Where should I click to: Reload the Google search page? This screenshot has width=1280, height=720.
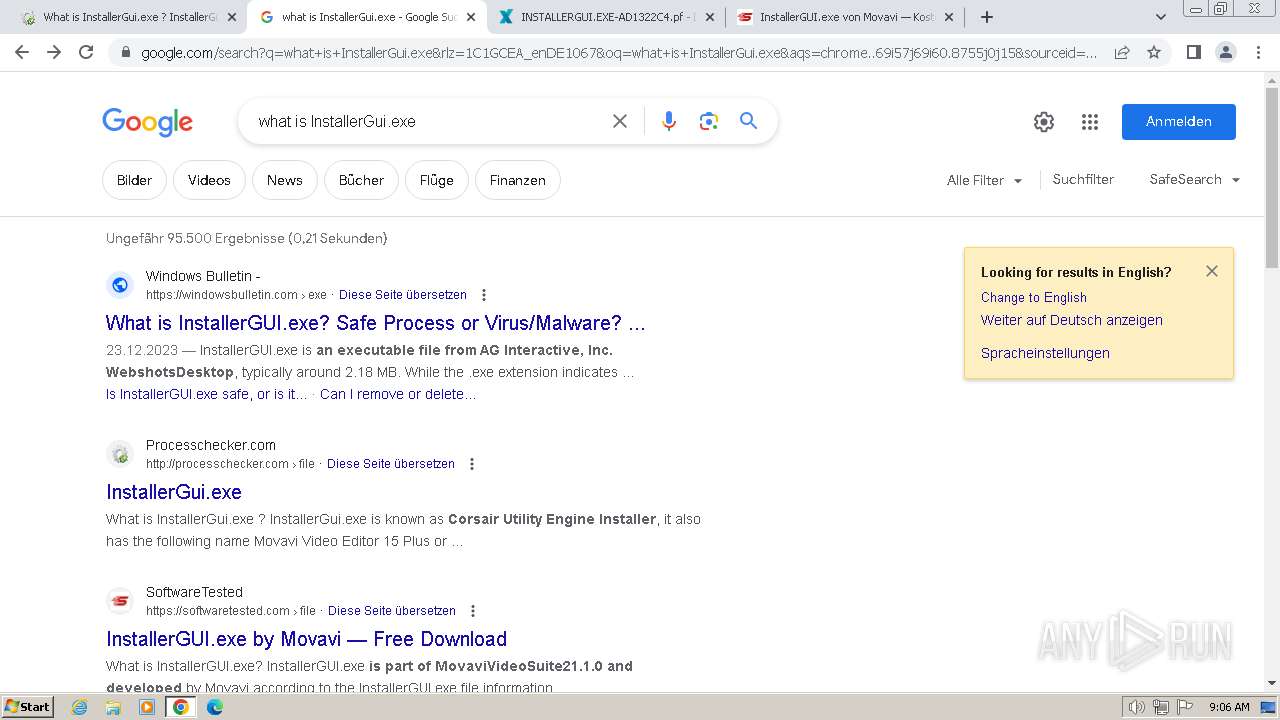[x=86, y=52]
